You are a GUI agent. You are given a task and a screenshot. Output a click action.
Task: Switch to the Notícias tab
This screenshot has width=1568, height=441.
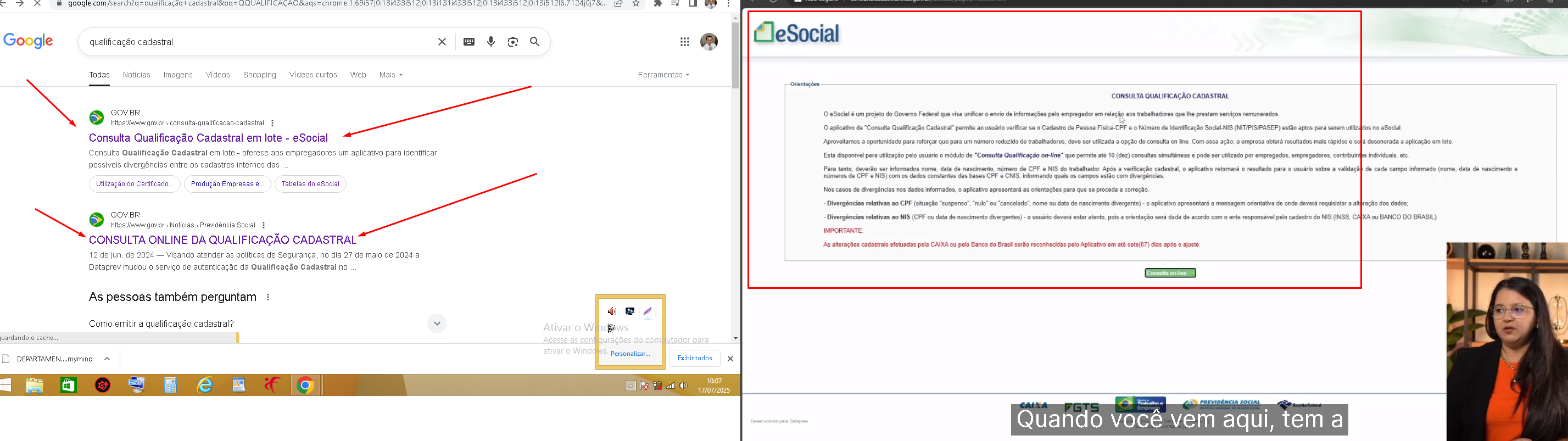(136, 75)
